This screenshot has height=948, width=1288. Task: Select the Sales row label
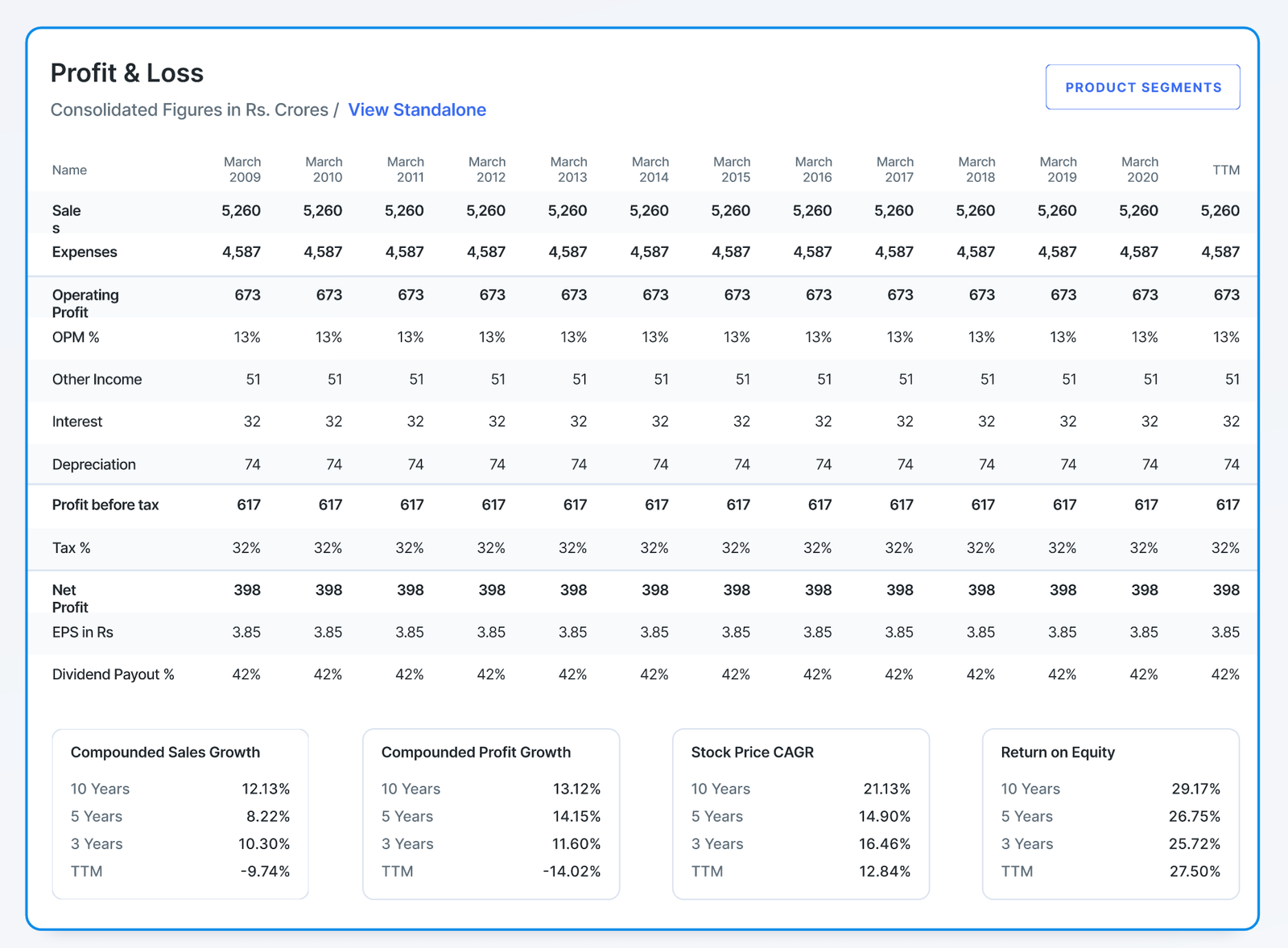pyautogui.click(x=66, y=219)
